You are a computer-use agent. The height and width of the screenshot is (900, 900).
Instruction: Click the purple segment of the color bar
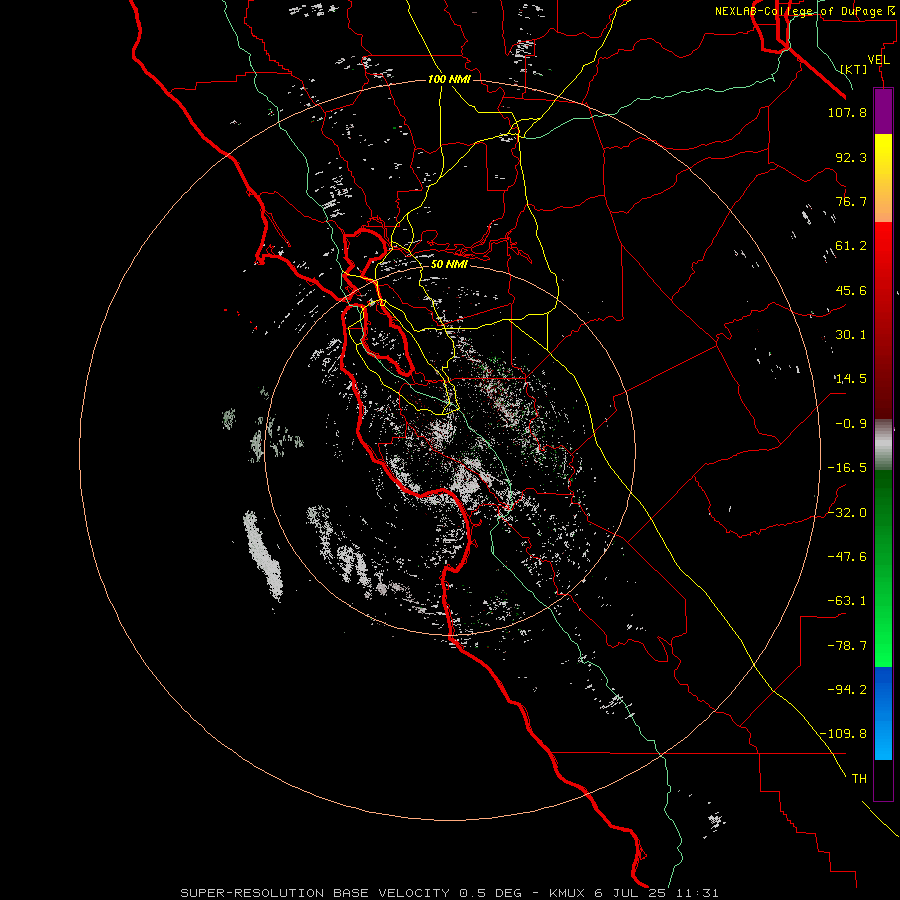point(883,111)
